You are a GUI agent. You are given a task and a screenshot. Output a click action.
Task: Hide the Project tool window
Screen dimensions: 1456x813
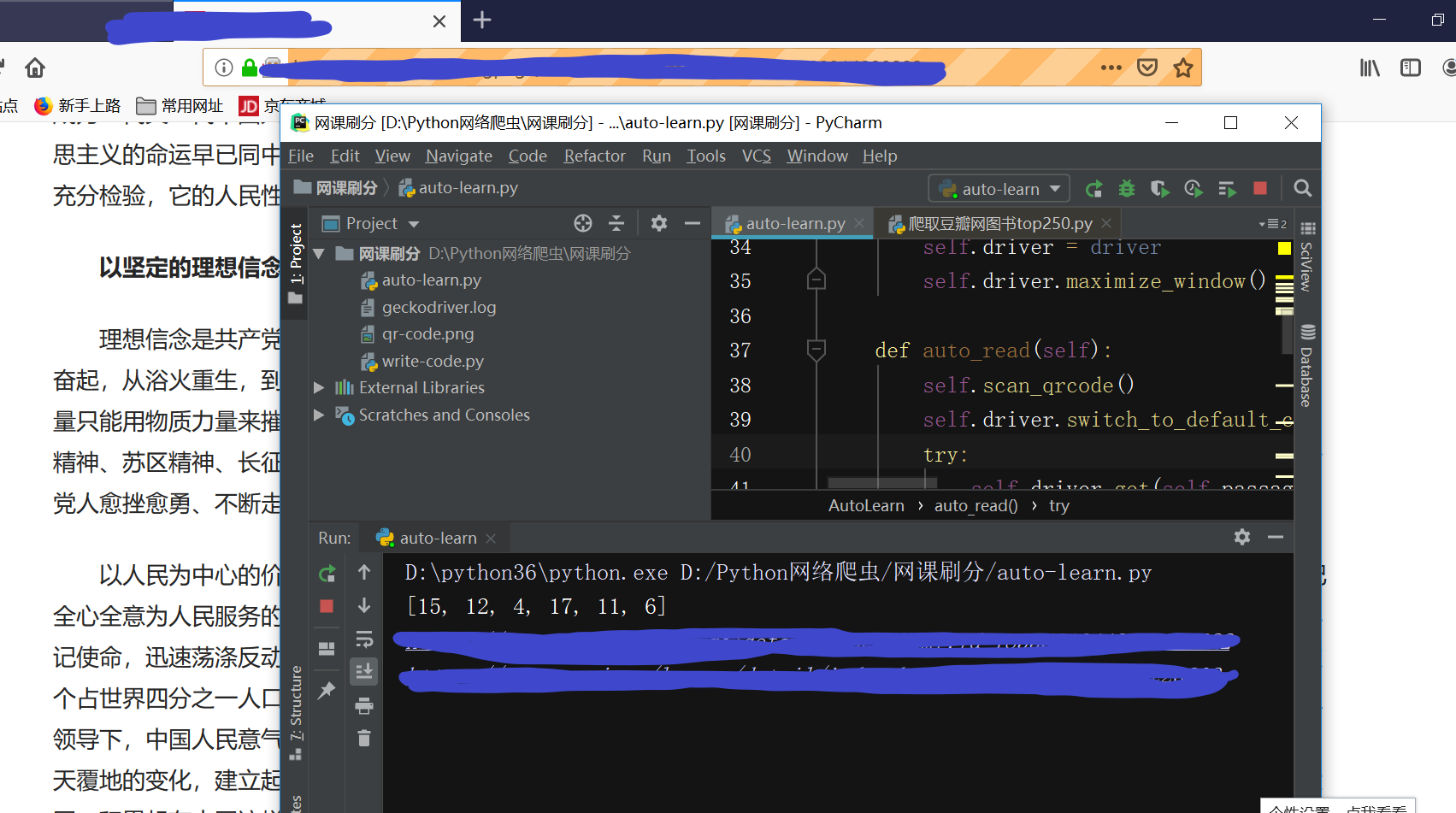pyautogui.click(x=693, y=223)
